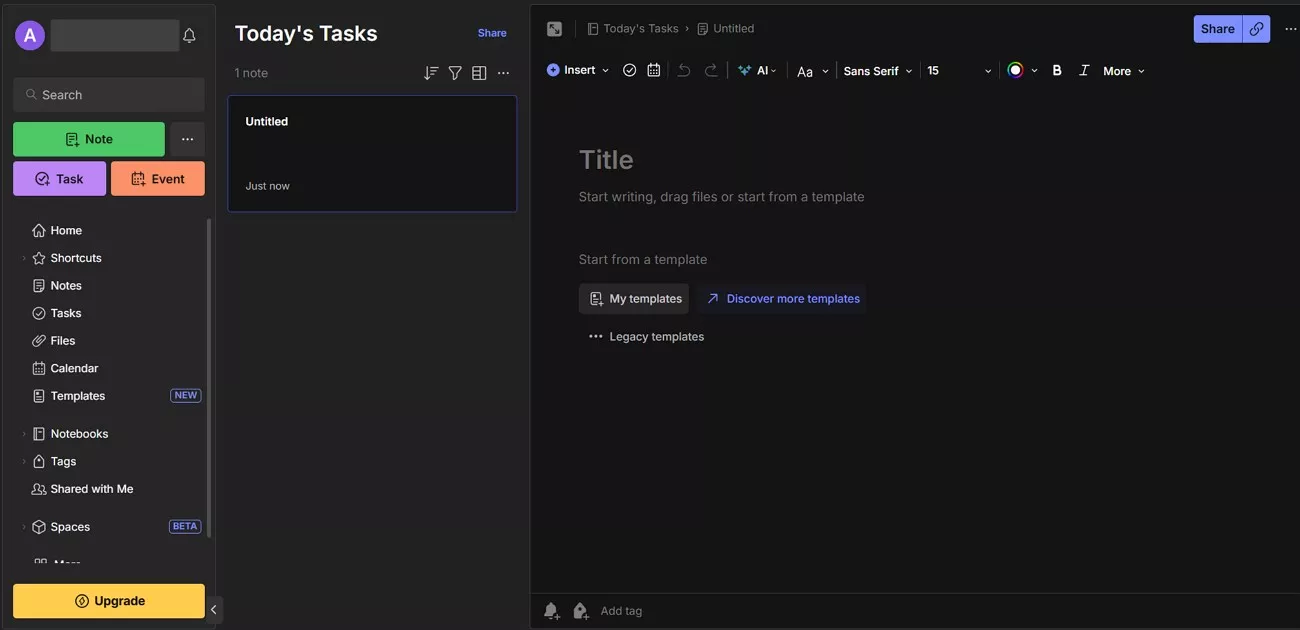
Task: Open Discover more templates link
Action: [783, 299]
